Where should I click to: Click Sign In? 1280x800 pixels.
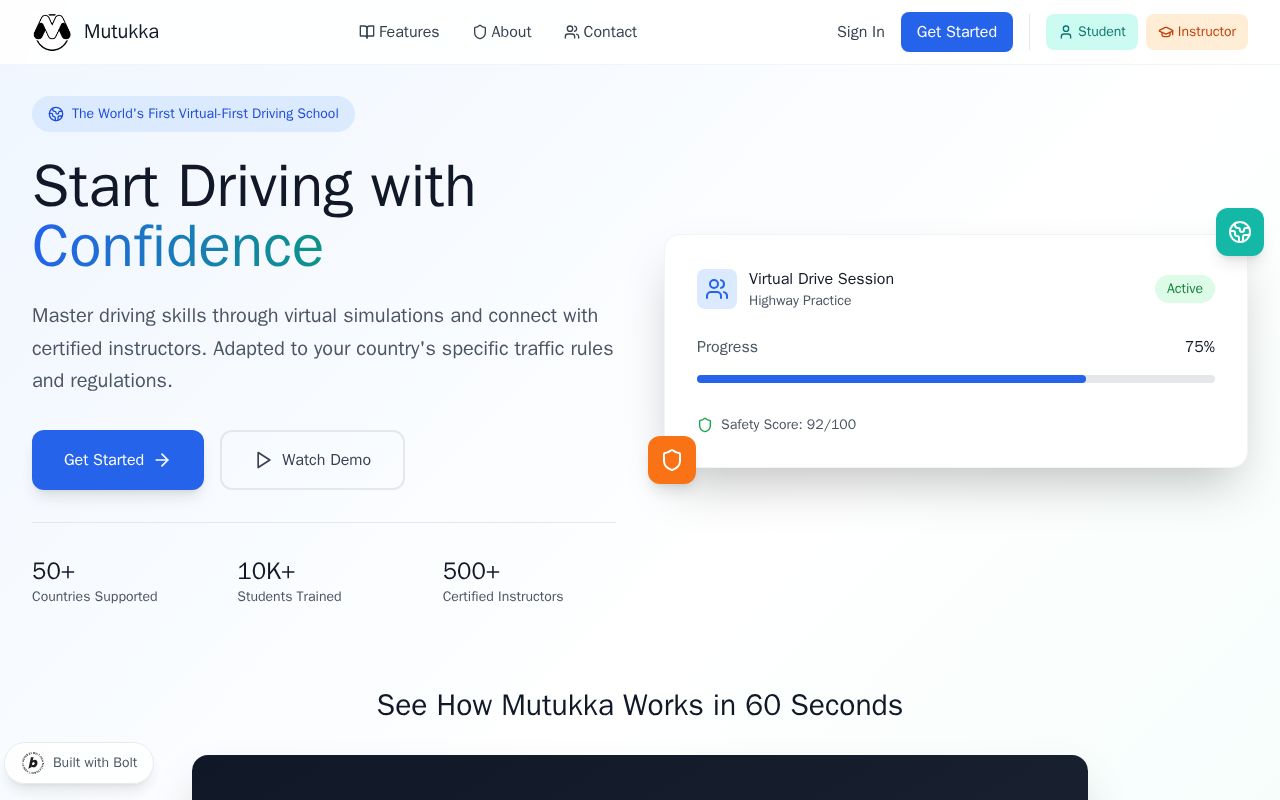861,32
